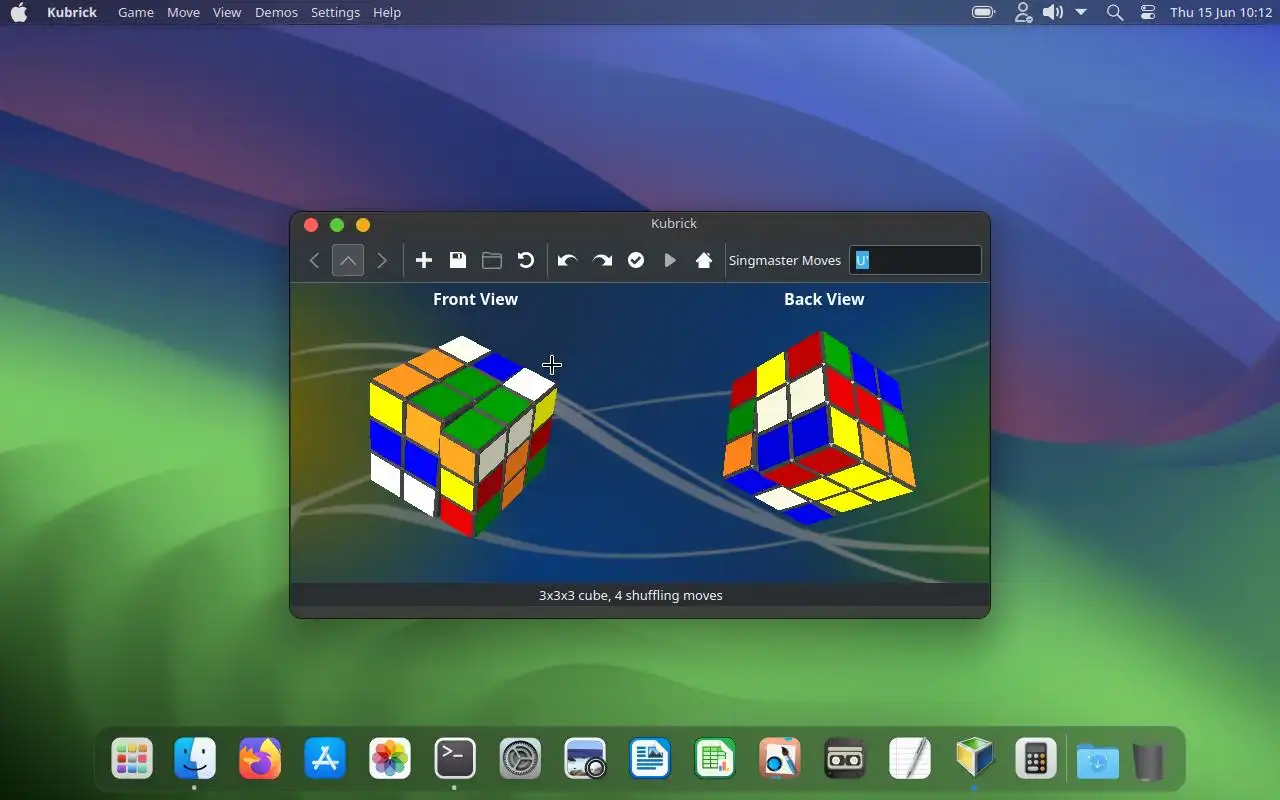The height and width of the screenshot is (800, 1280).
Task: Click the right arrow view toolbar button
Action: click(x=382, y=260)
